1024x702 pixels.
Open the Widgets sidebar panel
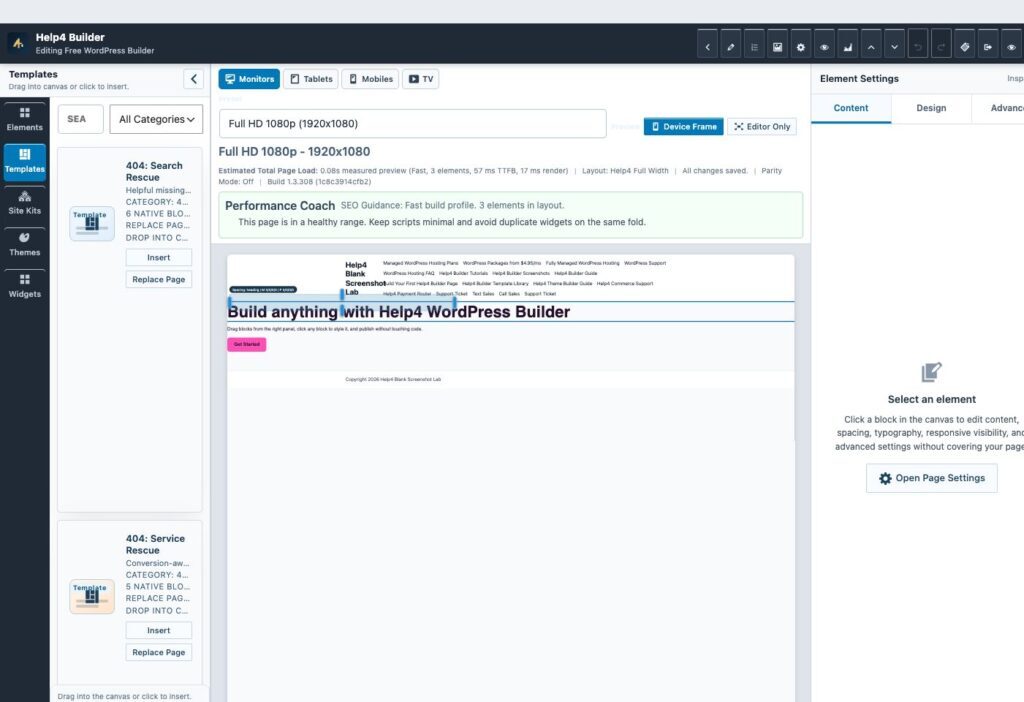tap(25, 286)
